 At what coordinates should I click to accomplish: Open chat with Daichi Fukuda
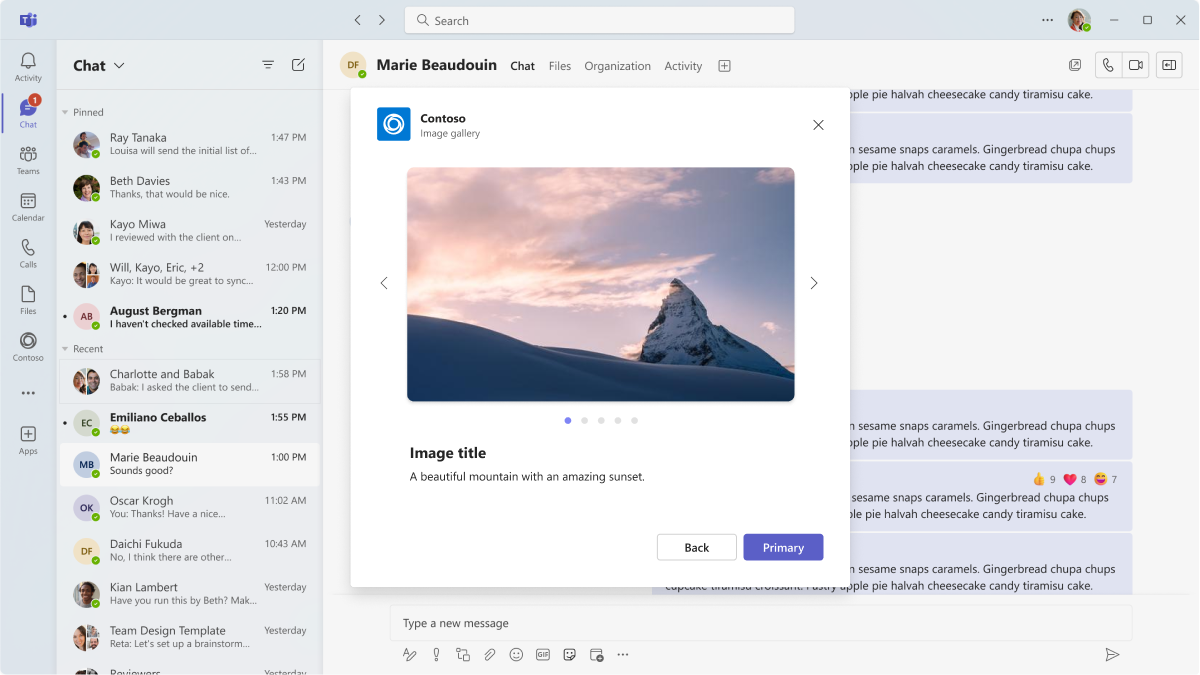[190, 551]
